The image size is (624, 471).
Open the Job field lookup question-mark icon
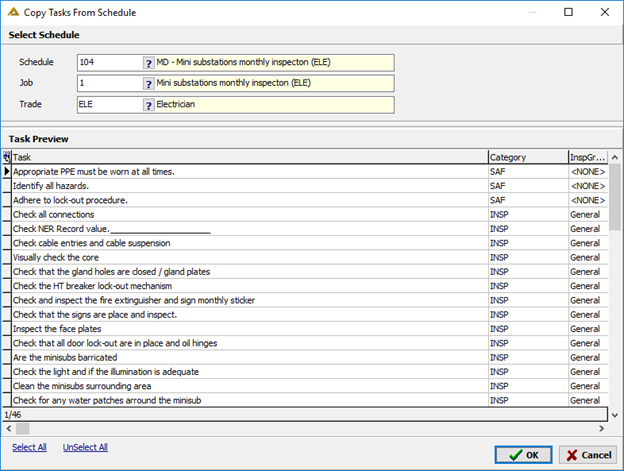click(148, 84)
